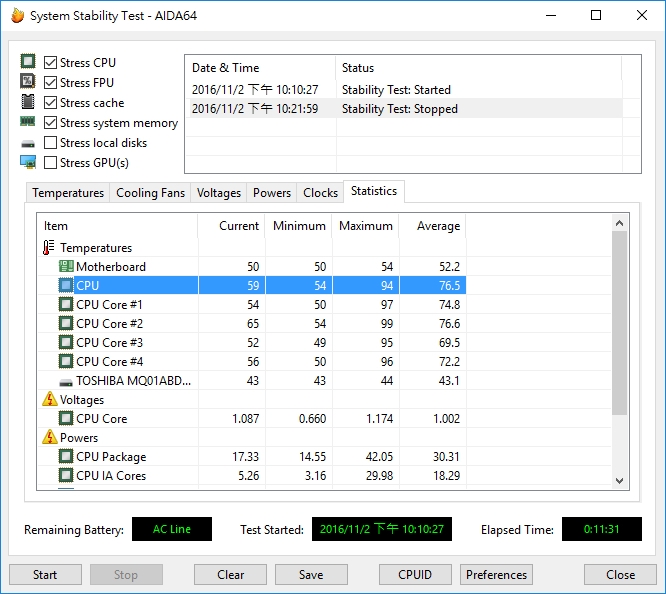The height and width of the screenshot is (594, 666).
Task: Select the Stability Test: Started log entry
Action: (404, 90)
